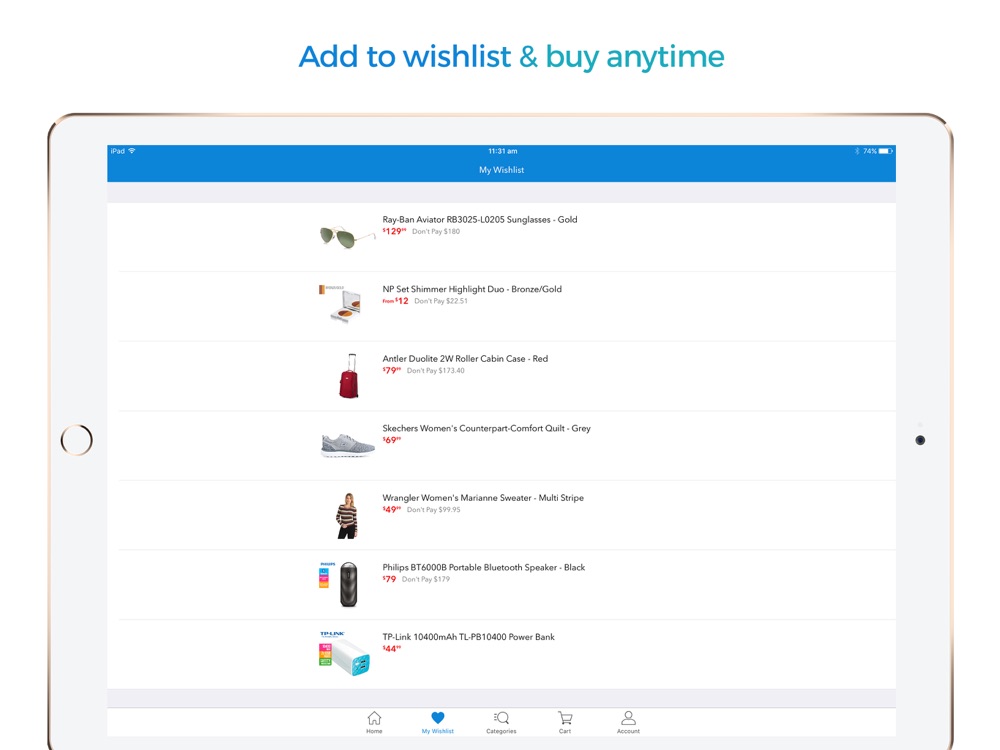
Task: Open the Account profile icon
Action: coord(628,718)
